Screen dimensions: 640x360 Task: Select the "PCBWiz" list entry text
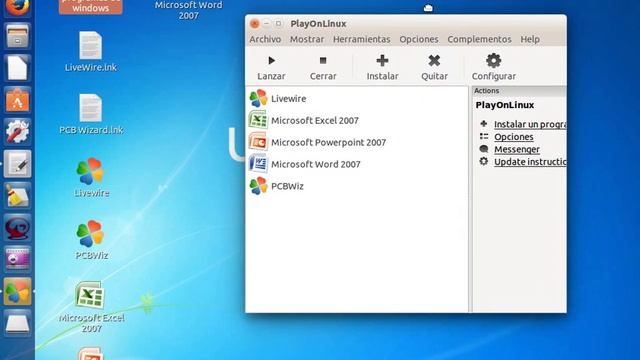(287, 186)
